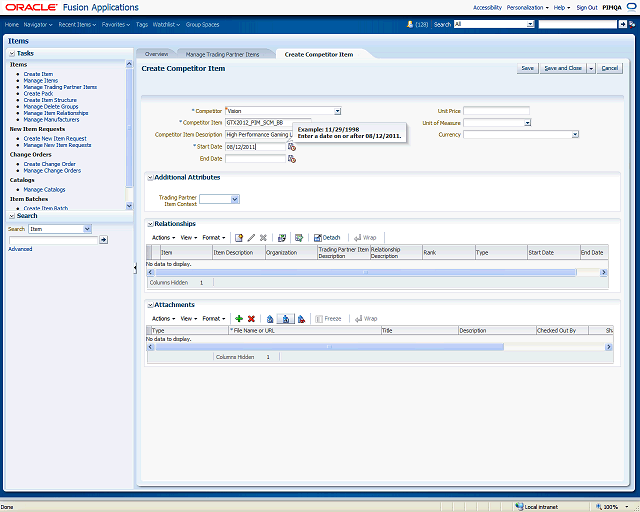
Task: Switch to Manage Trading Partner Items tab
Action: tap(223, 54)
